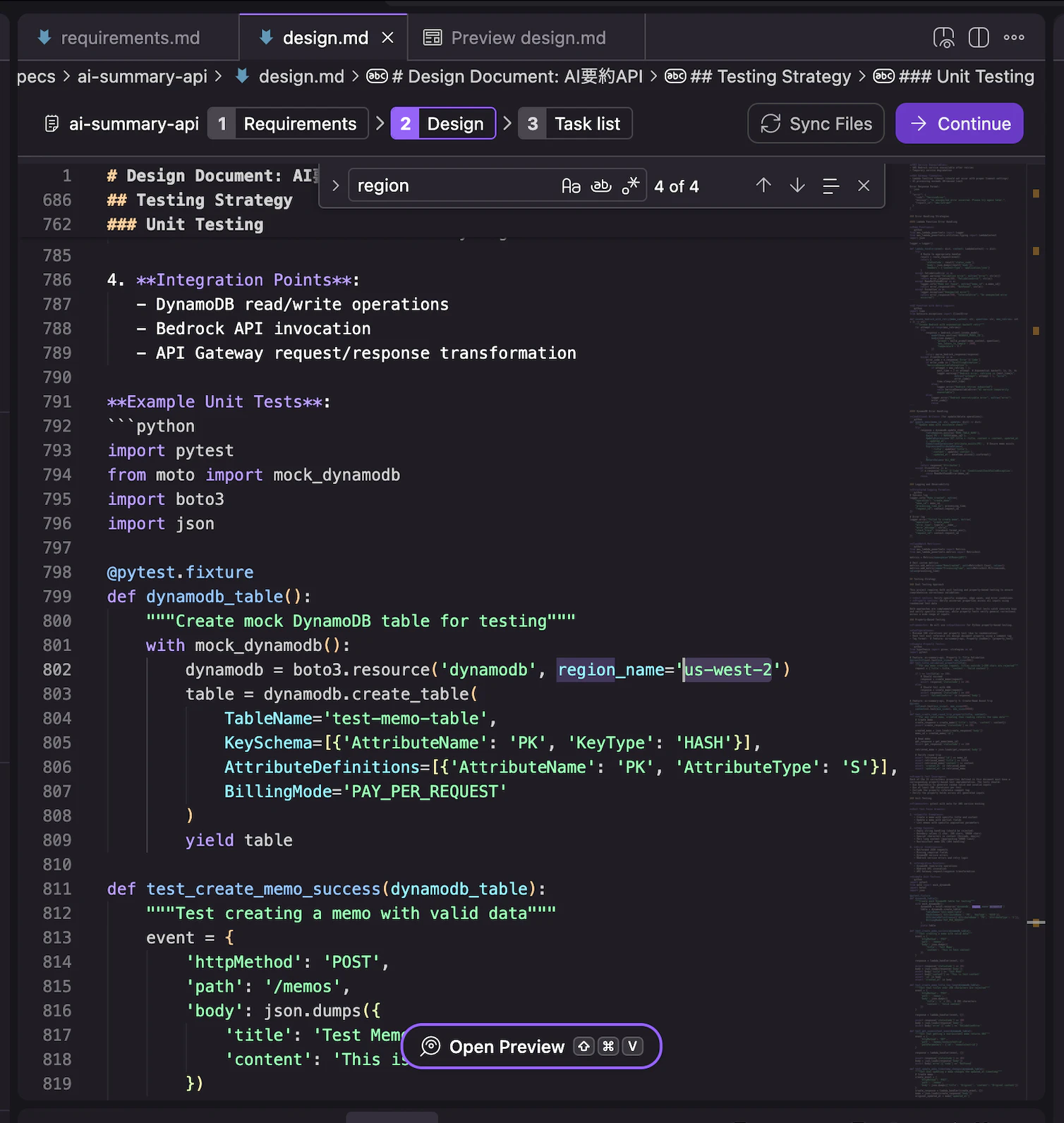The height and width of the screenshot is (1123, 1064).
Task: Split the editor to the right
Action: click(x=979, y=37)
